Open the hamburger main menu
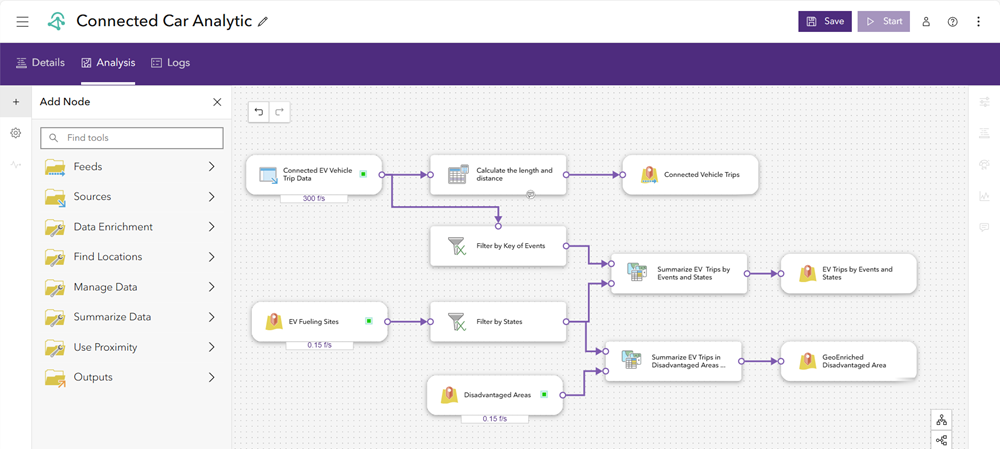 point(22,22)
